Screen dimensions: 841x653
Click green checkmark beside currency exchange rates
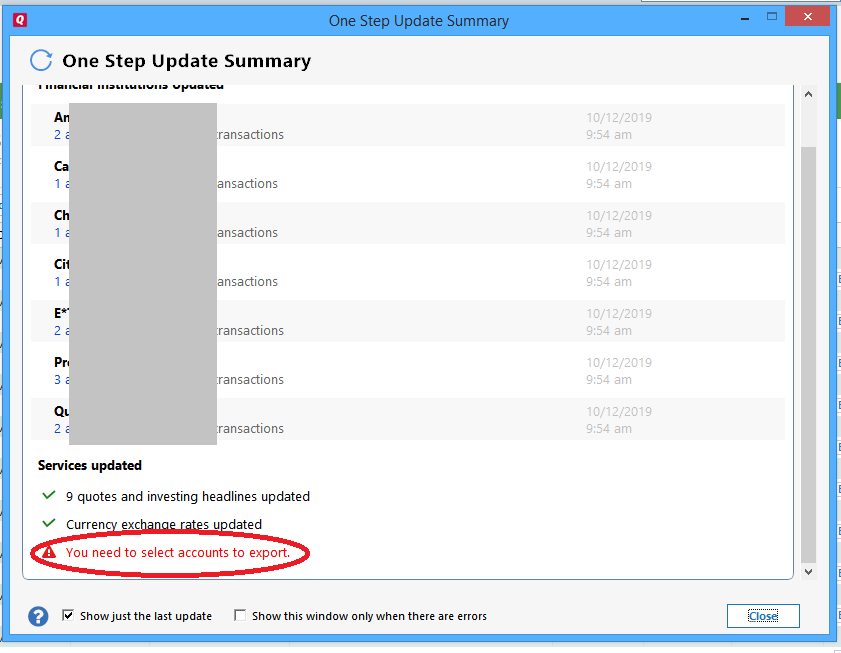coord(49,523)
